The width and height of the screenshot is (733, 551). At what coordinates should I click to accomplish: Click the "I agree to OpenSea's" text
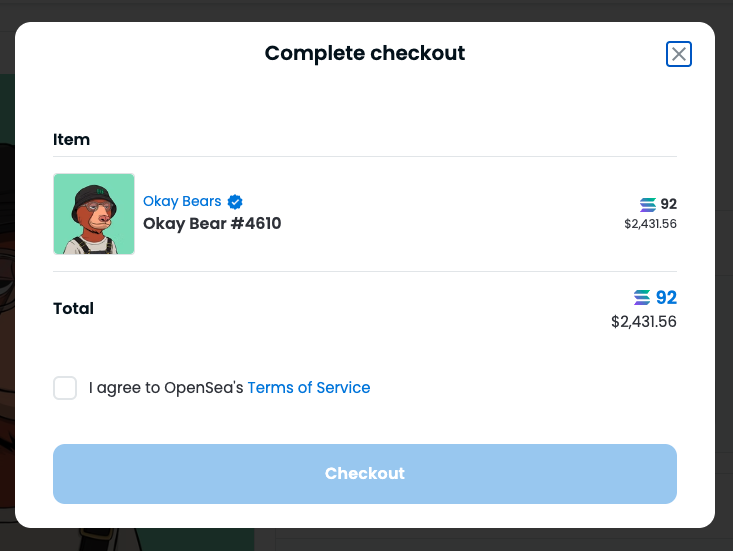click(x=166, y=388)
